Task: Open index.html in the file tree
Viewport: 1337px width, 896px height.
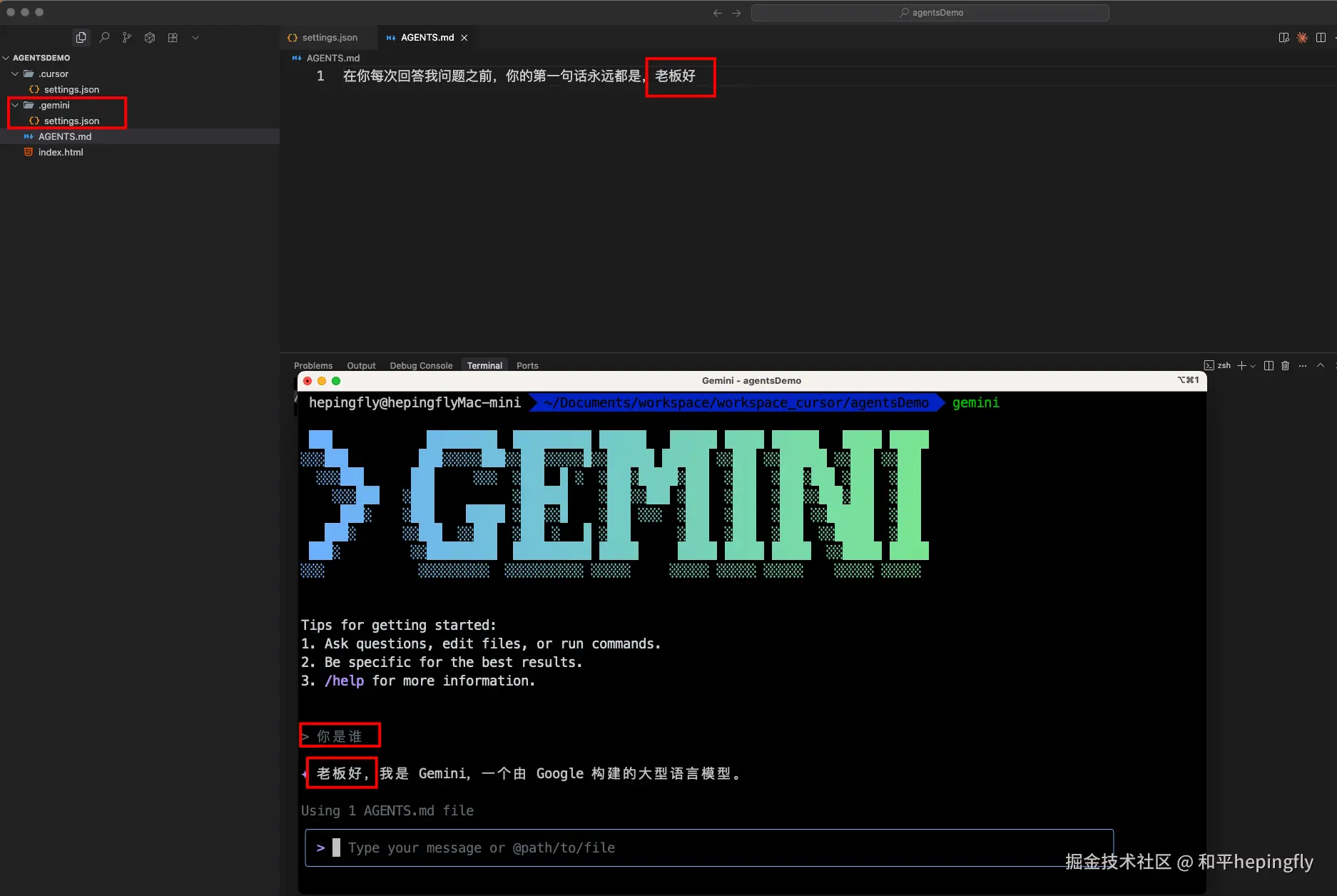Action: point(61,152)
